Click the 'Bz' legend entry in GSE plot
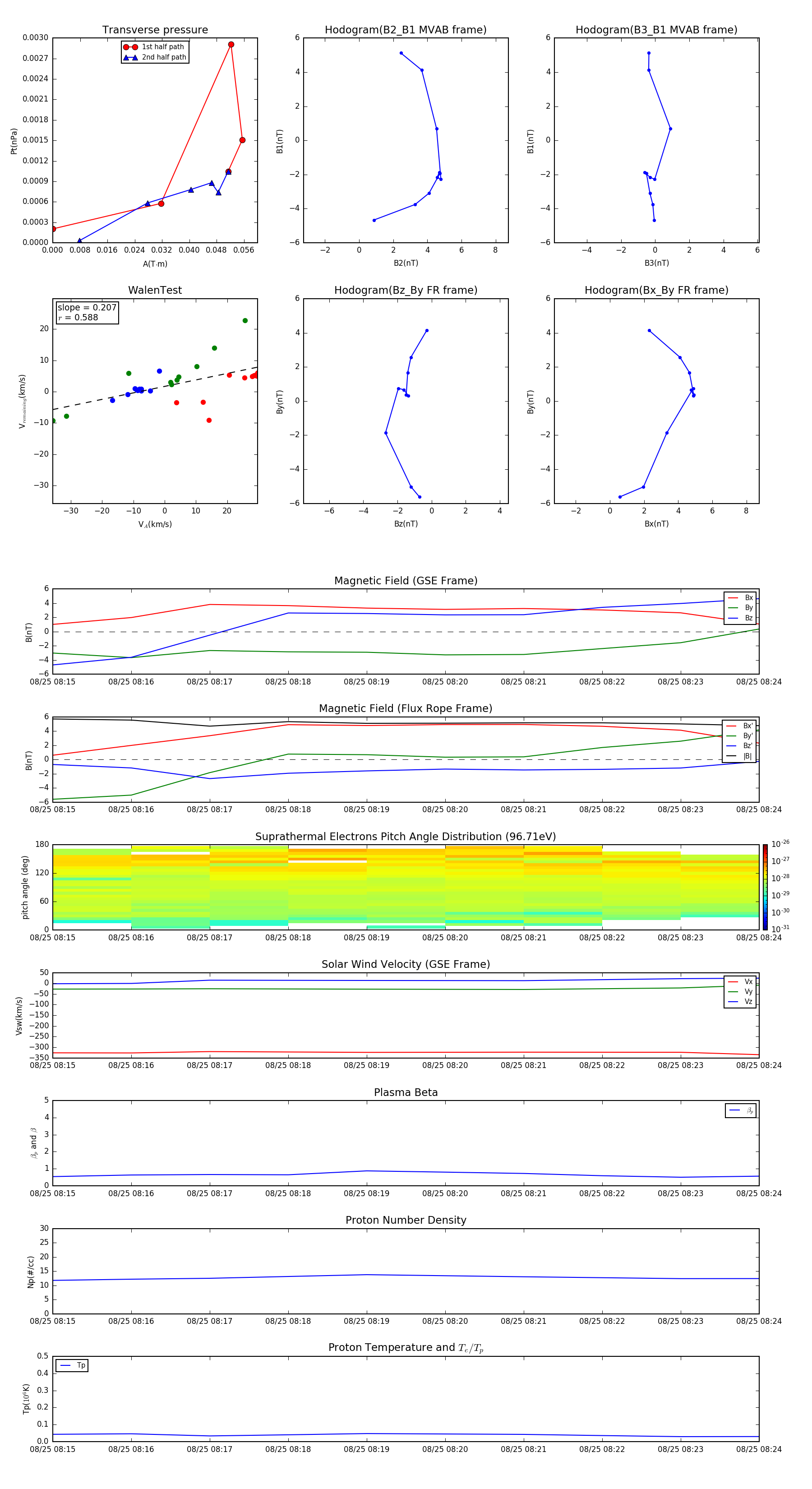 (740, 619)
